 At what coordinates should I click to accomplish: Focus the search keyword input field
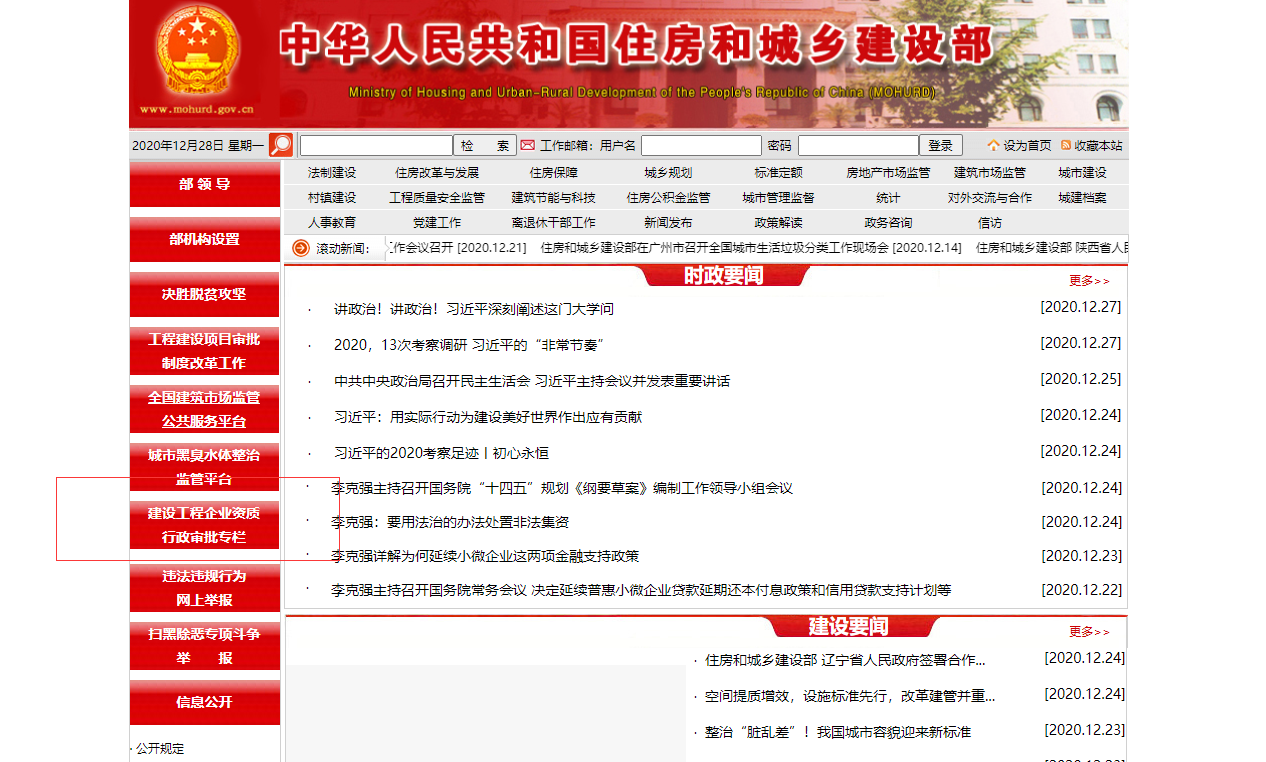coord(376,145)
